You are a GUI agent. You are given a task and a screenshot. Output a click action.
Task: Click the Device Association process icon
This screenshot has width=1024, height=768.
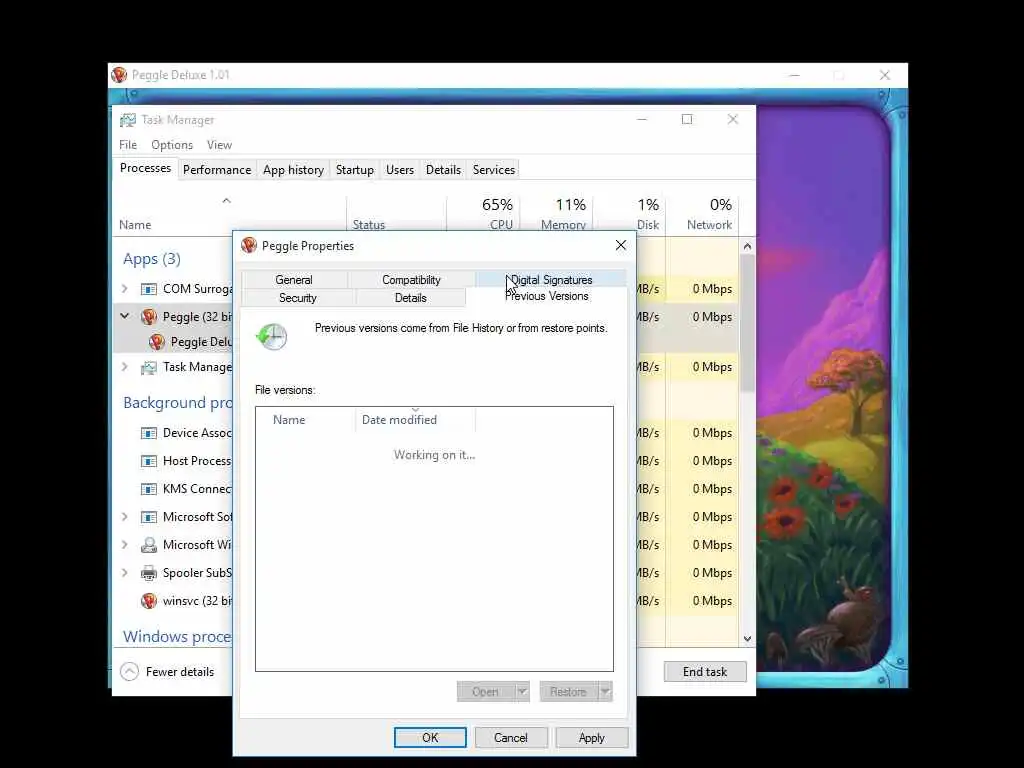point(149,433)
